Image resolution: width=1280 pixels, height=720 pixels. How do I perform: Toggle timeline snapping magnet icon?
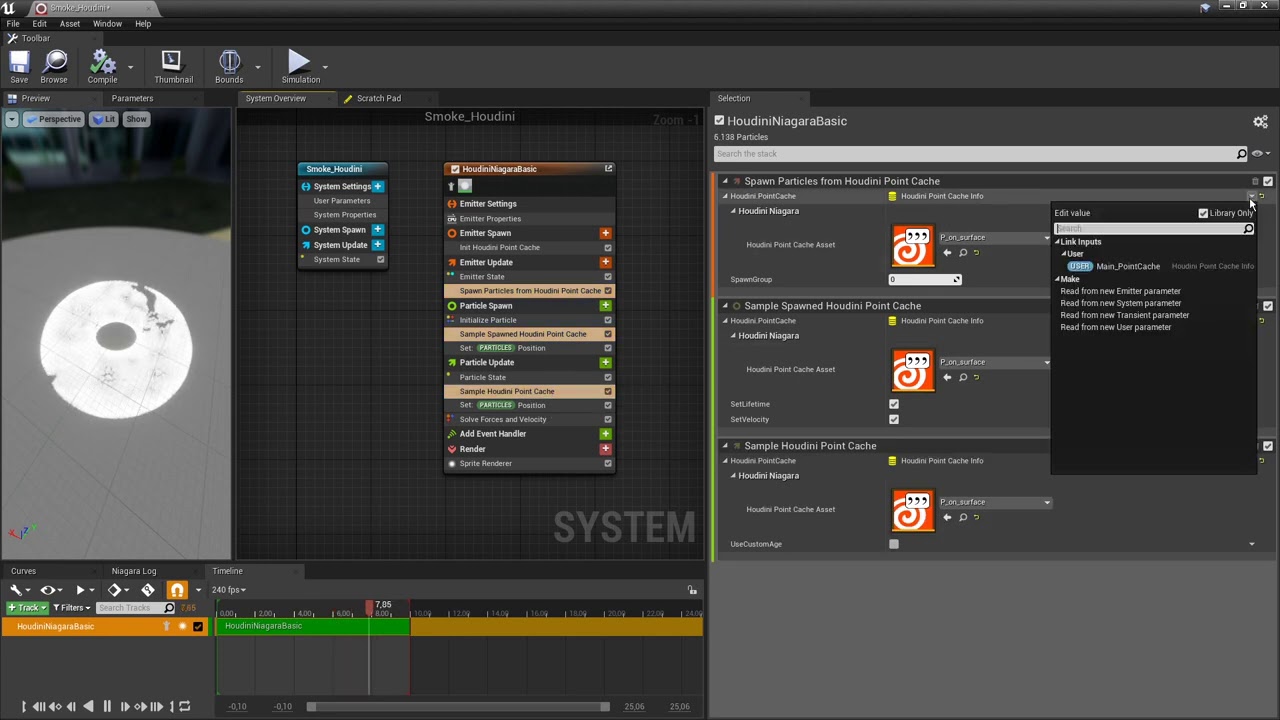[177, 590]
